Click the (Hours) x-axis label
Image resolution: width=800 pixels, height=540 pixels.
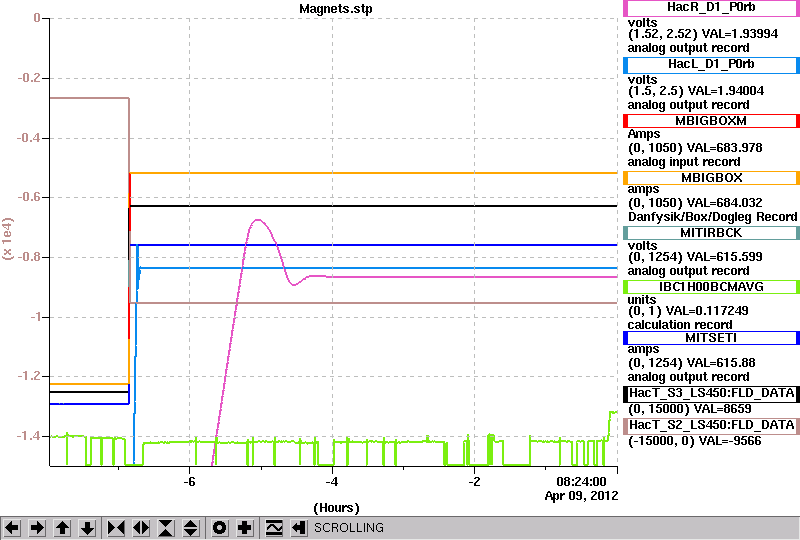pos(336,508)
